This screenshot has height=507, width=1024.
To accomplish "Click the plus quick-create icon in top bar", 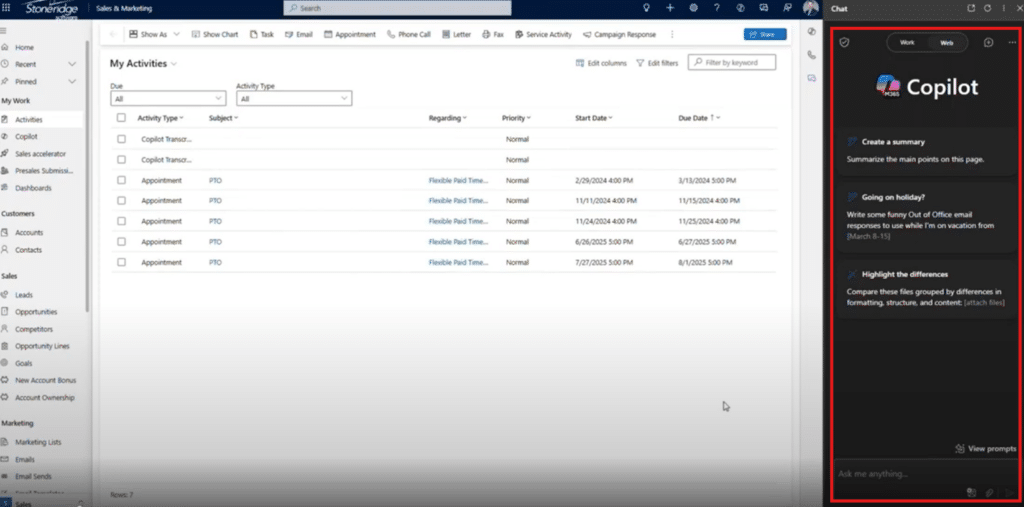I will [x=670, y=8].
